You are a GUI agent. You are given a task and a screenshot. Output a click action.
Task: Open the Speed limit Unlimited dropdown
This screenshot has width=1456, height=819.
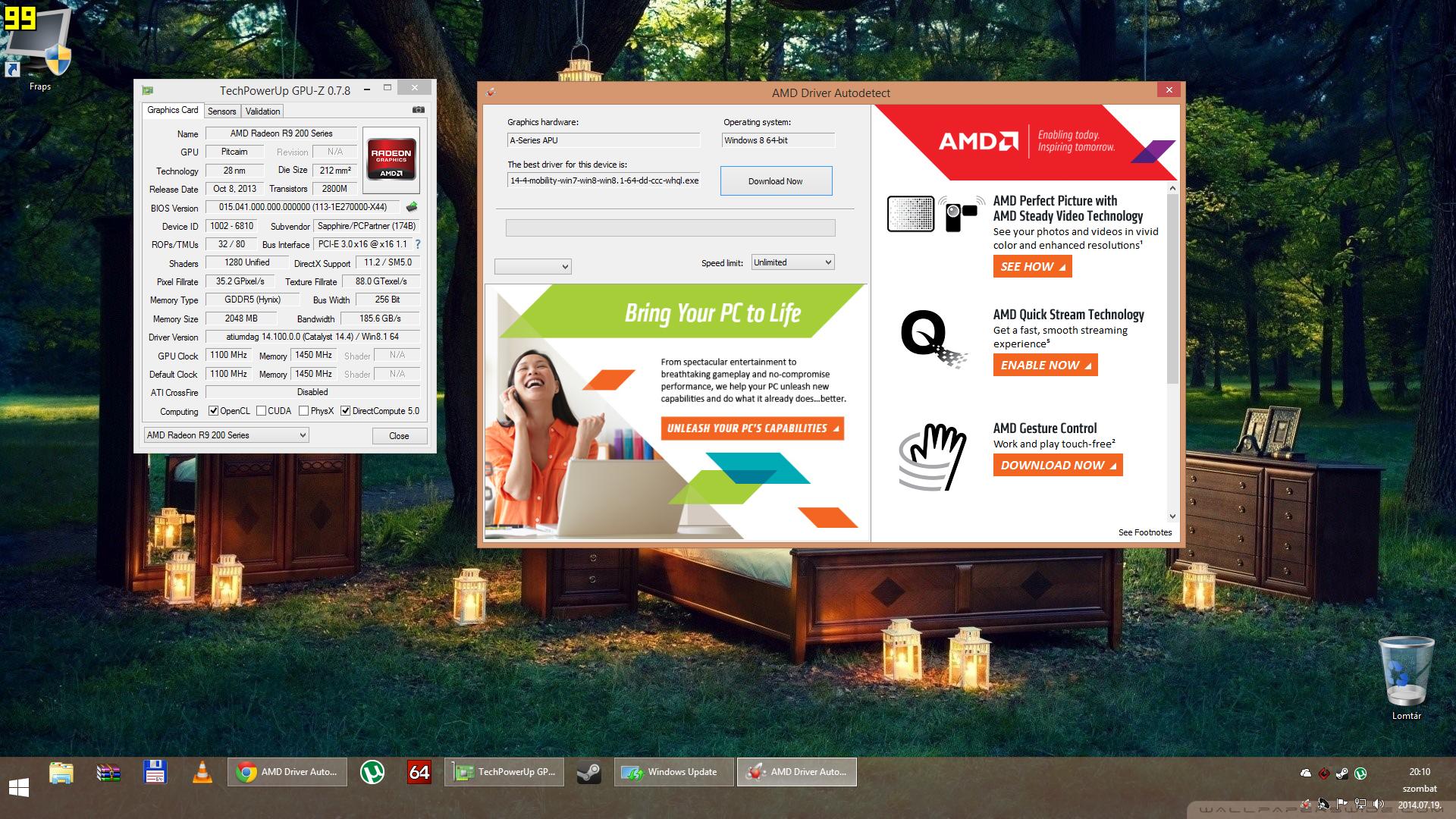(x=792, y=262)
